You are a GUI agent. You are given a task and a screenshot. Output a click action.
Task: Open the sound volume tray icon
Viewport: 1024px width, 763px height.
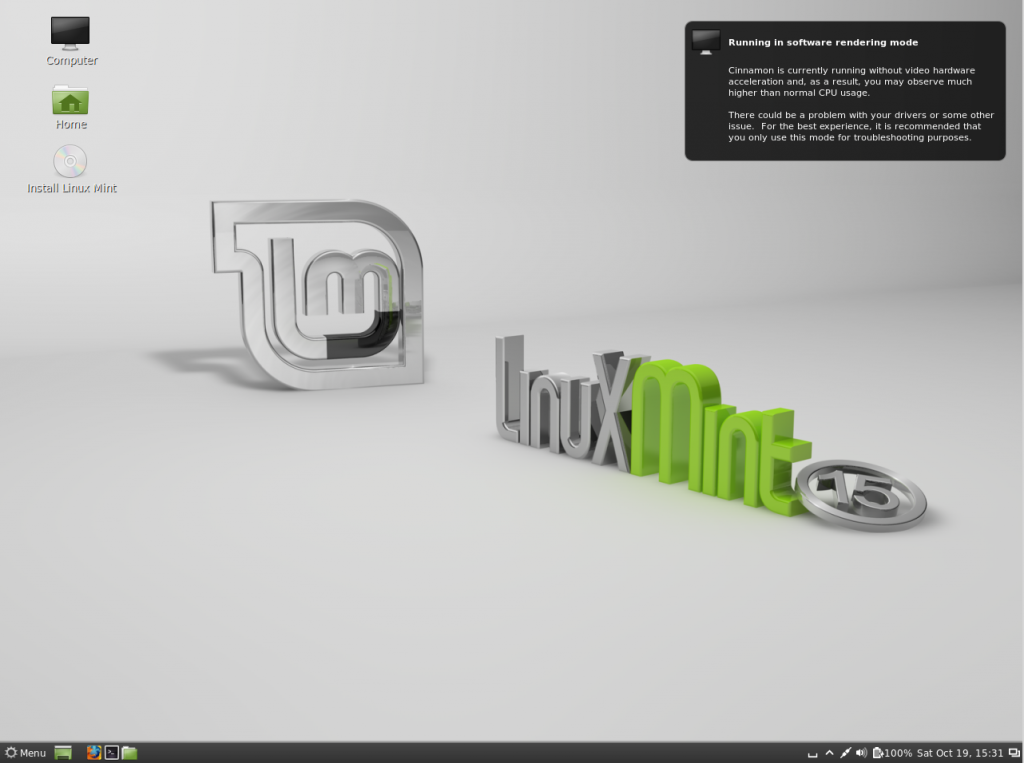coord(861,753)
